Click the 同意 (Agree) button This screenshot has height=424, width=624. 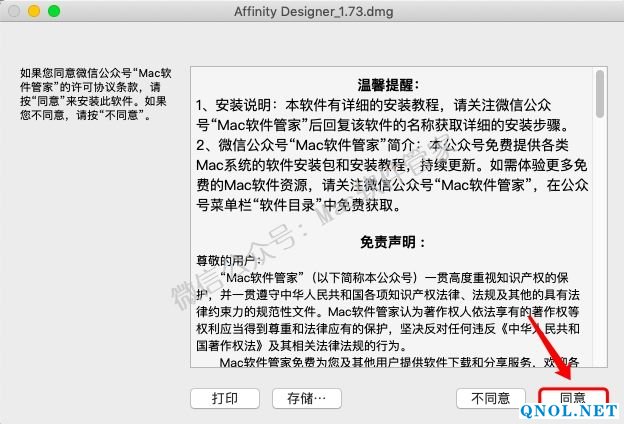click(572, 397)
